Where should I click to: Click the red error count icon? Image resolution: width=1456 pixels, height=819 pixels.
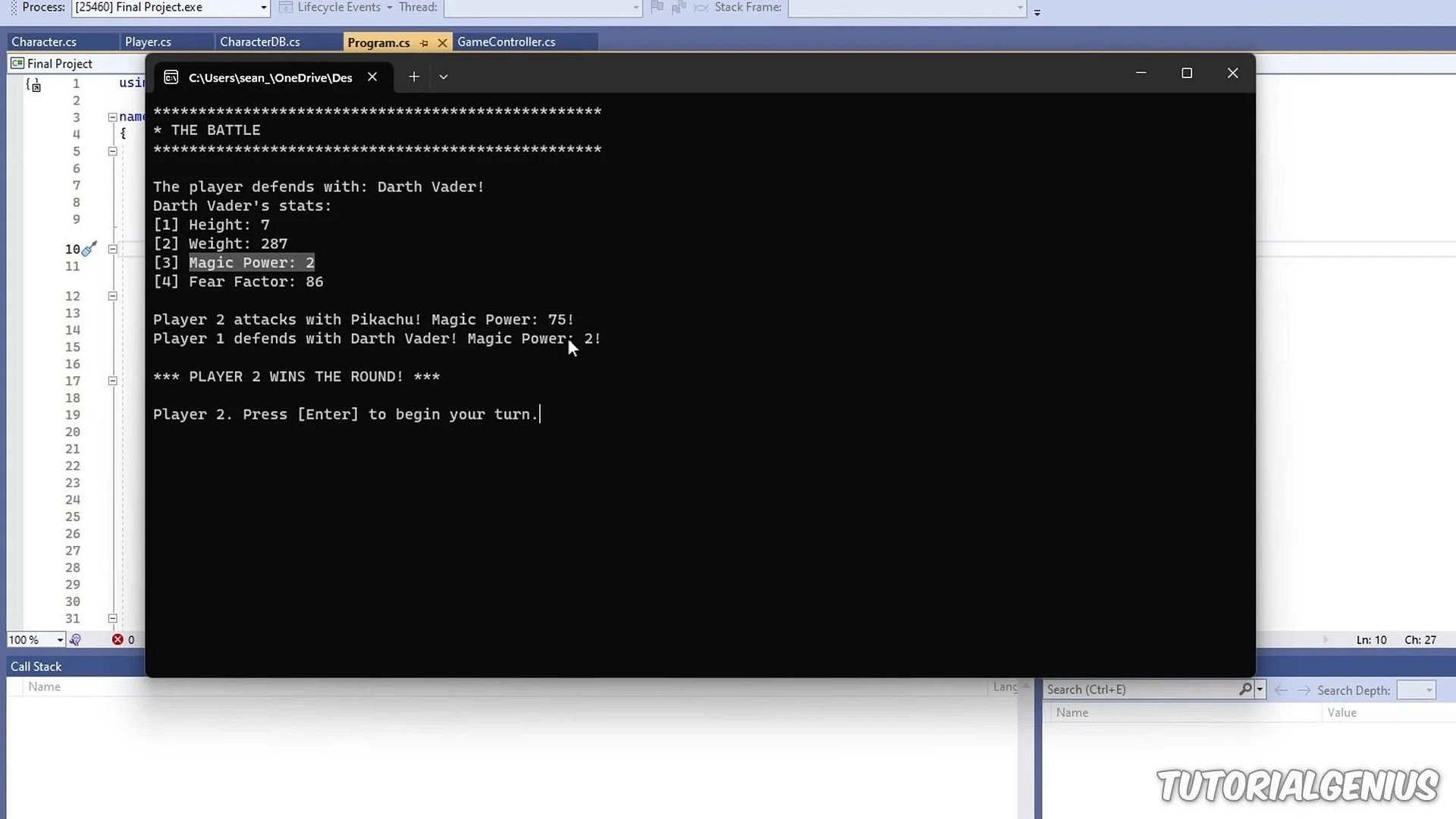coord(118,640)
